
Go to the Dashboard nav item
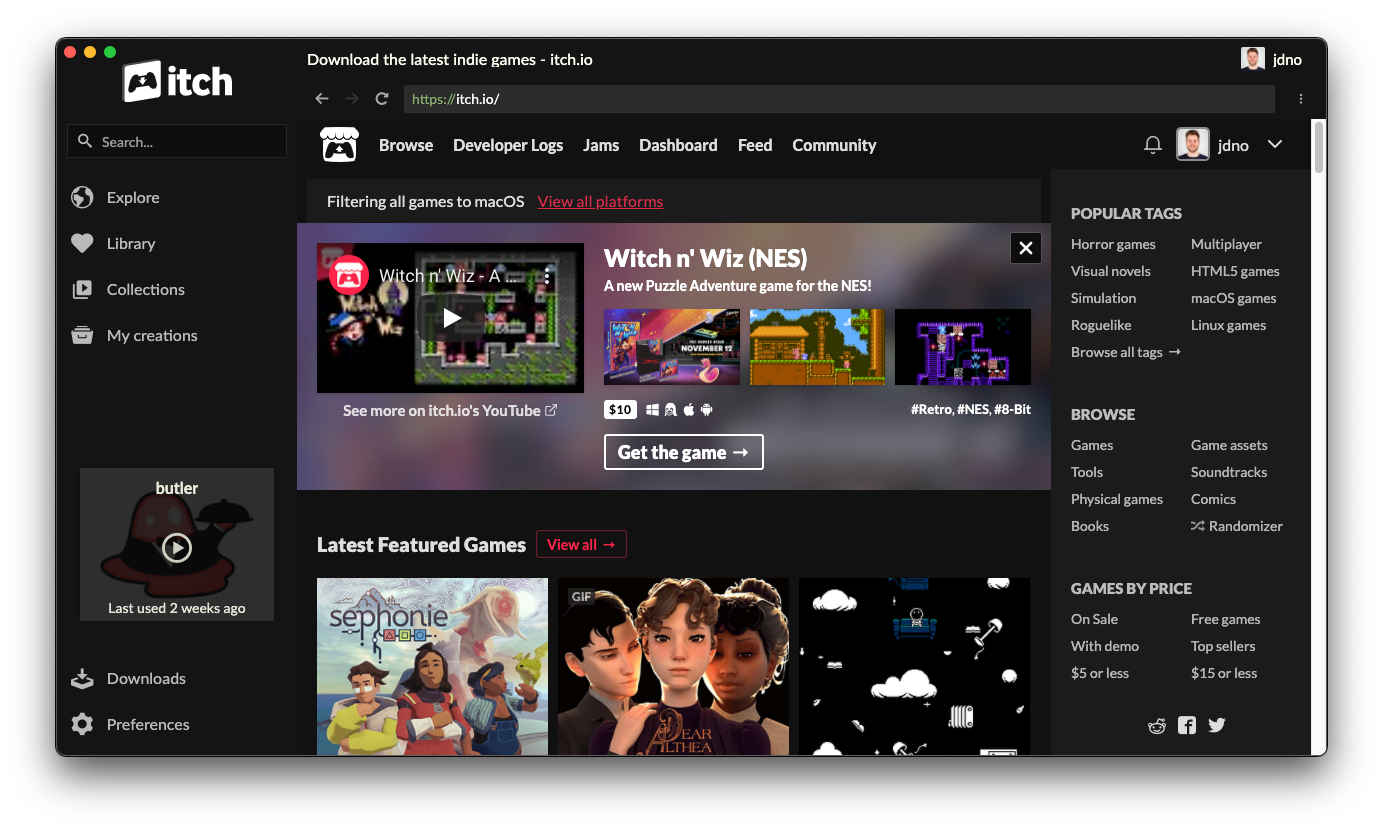point(678,145)
